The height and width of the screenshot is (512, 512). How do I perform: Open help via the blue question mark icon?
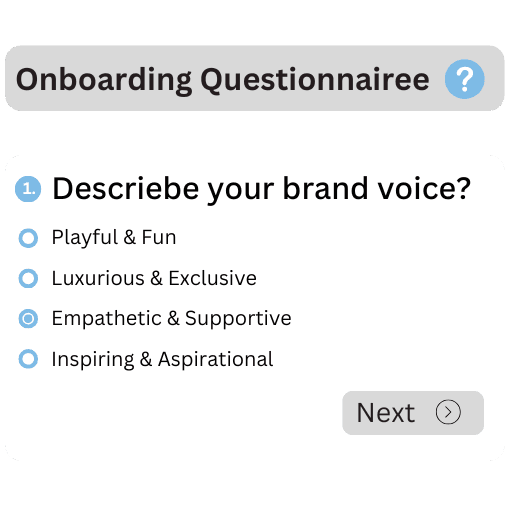tap(464, 79)
